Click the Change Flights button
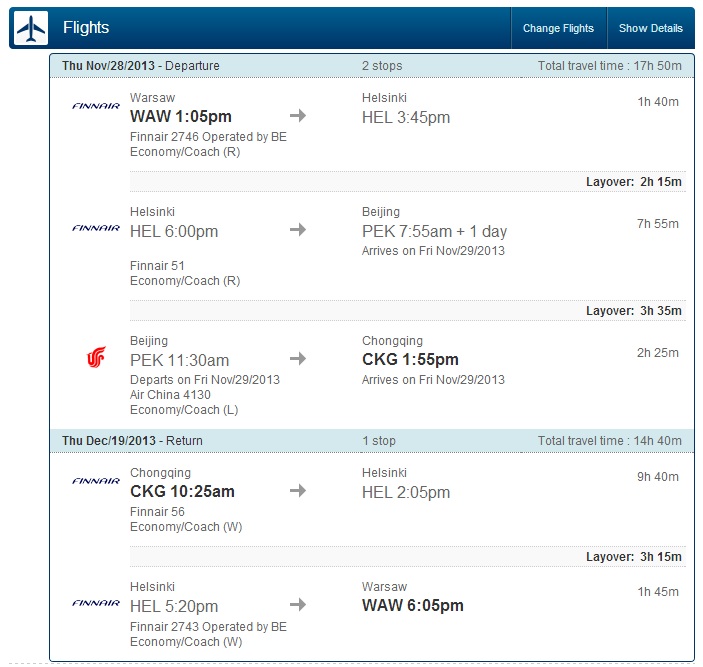 (558, 28)
